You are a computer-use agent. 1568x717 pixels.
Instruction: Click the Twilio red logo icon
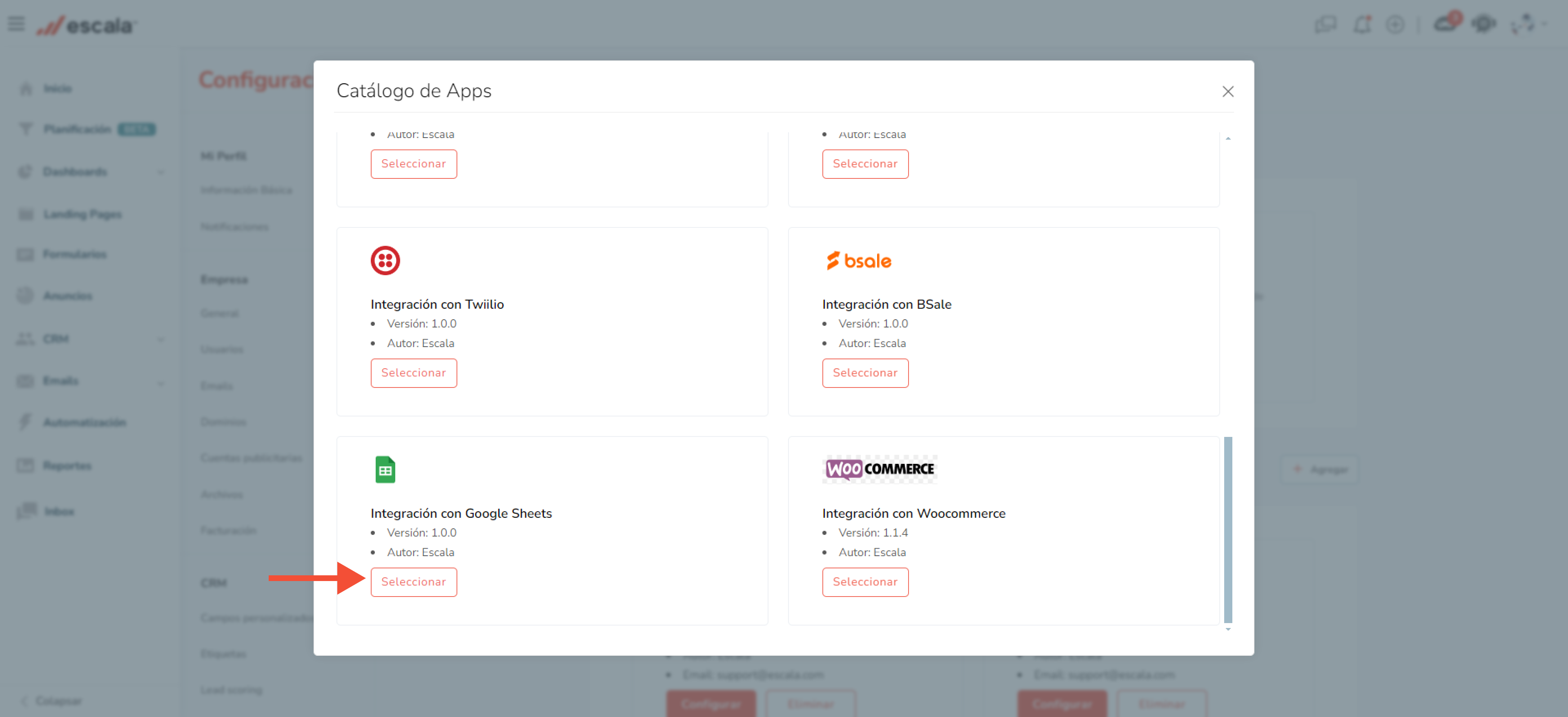(385, 261)
